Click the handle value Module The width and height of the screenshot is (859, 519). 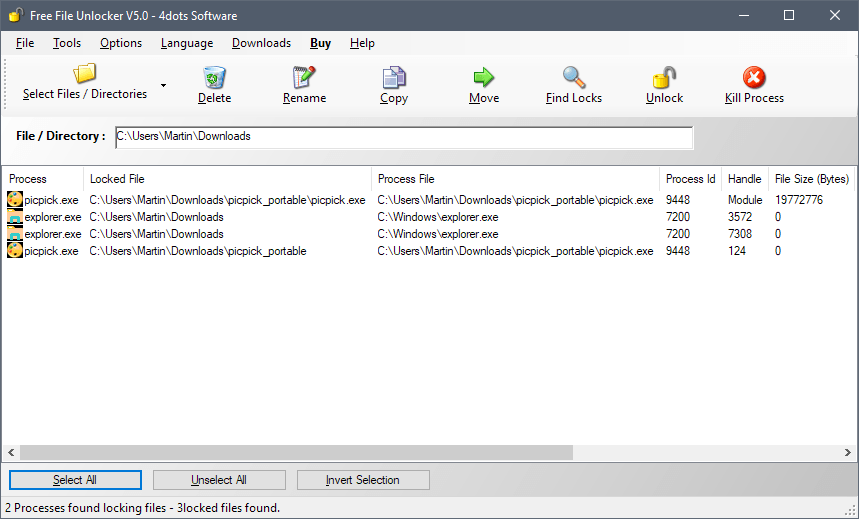745,200
